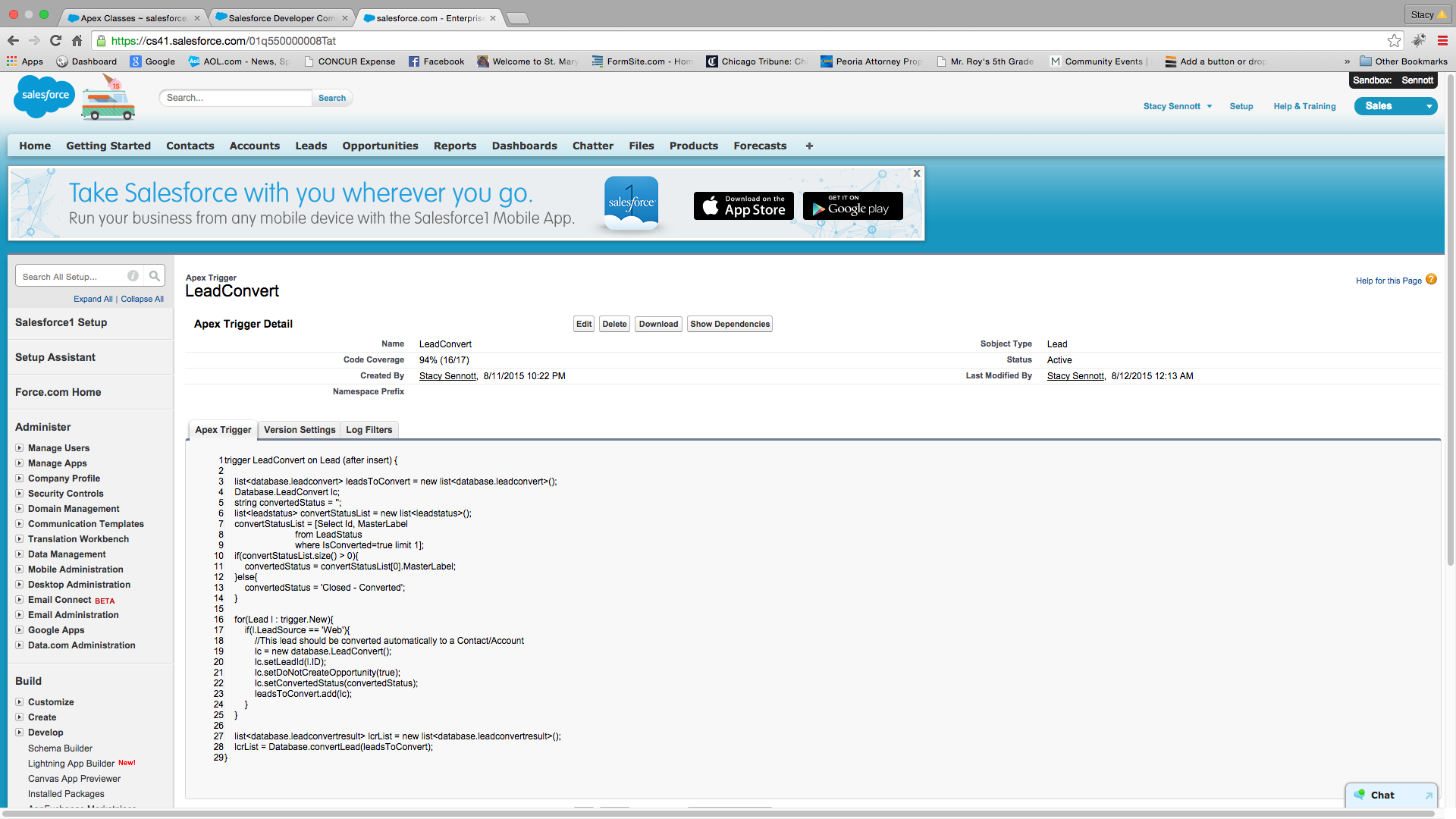
Task: Click Download on the App Store badge
Action: click(x=743, y=206)
